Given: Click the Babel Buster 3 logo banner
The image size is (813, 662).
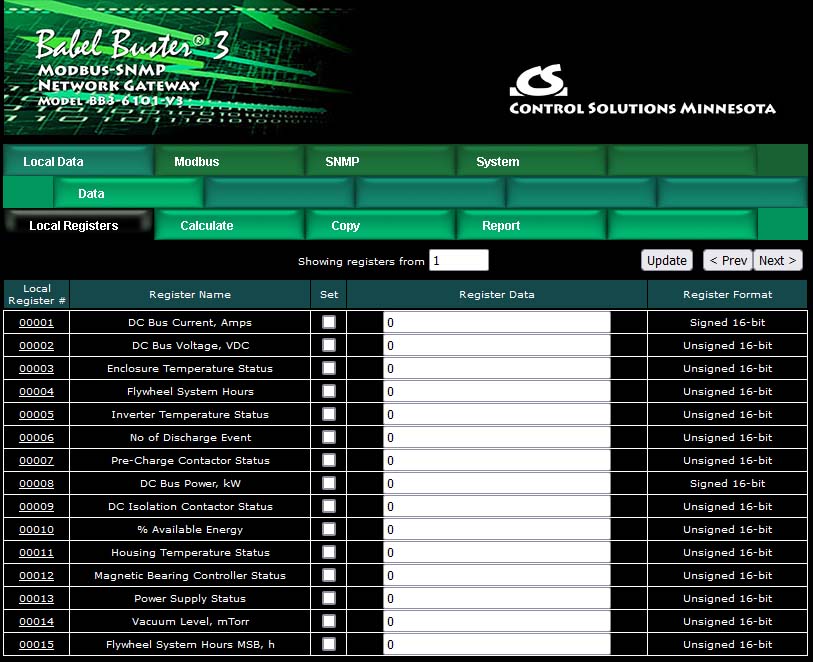Looking at the screenshot, I should pos(178,69).
